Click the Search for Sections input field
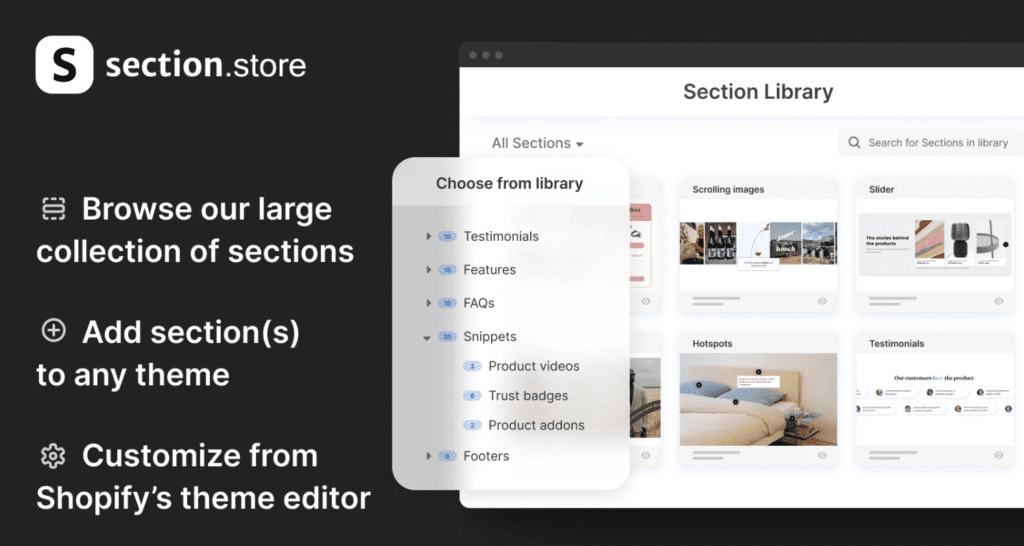 click(937, 143)
